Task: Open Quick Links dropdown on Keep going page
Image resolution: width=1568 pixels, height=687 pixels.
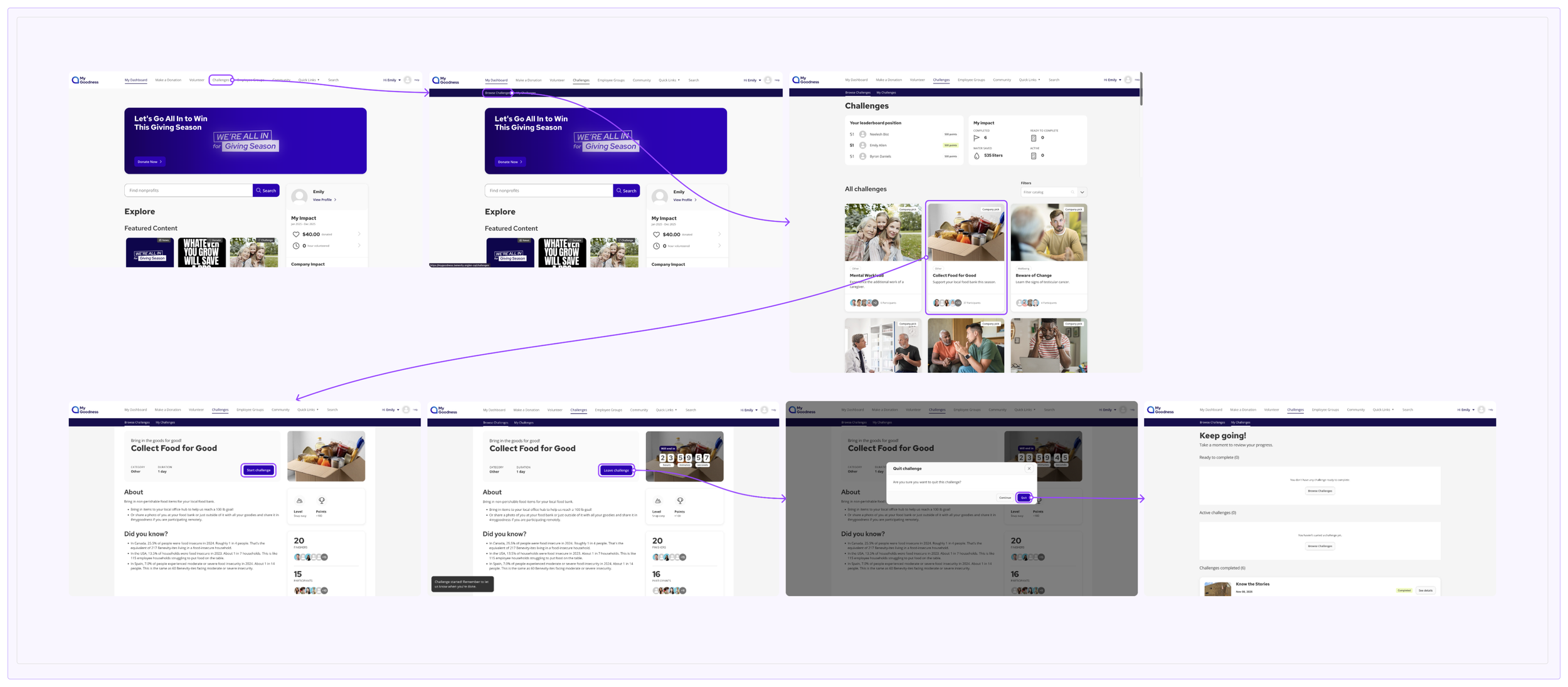Action: click(x=1383, y=410)
